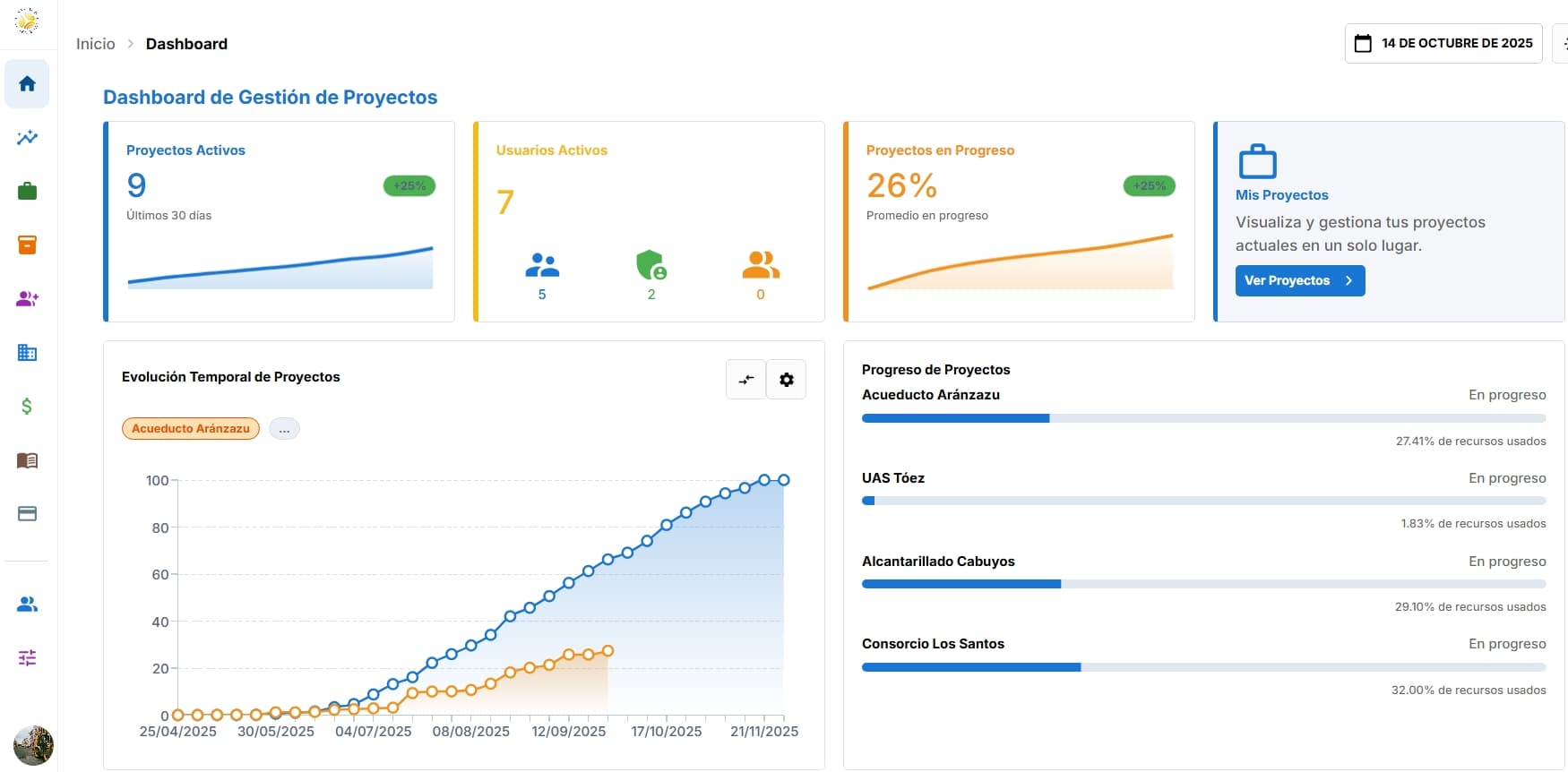The height and width of the screenshot is (772, 1568).
Task: Click the blue users icon showing 5
Action: click(542, 265)
